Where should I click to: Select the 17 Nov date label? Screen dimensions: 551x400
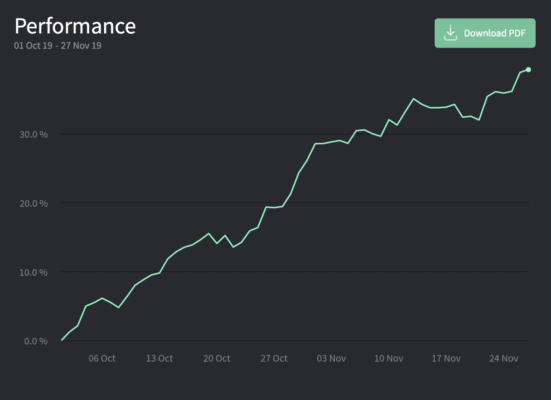pyautogui.click(x=446, y=358)
